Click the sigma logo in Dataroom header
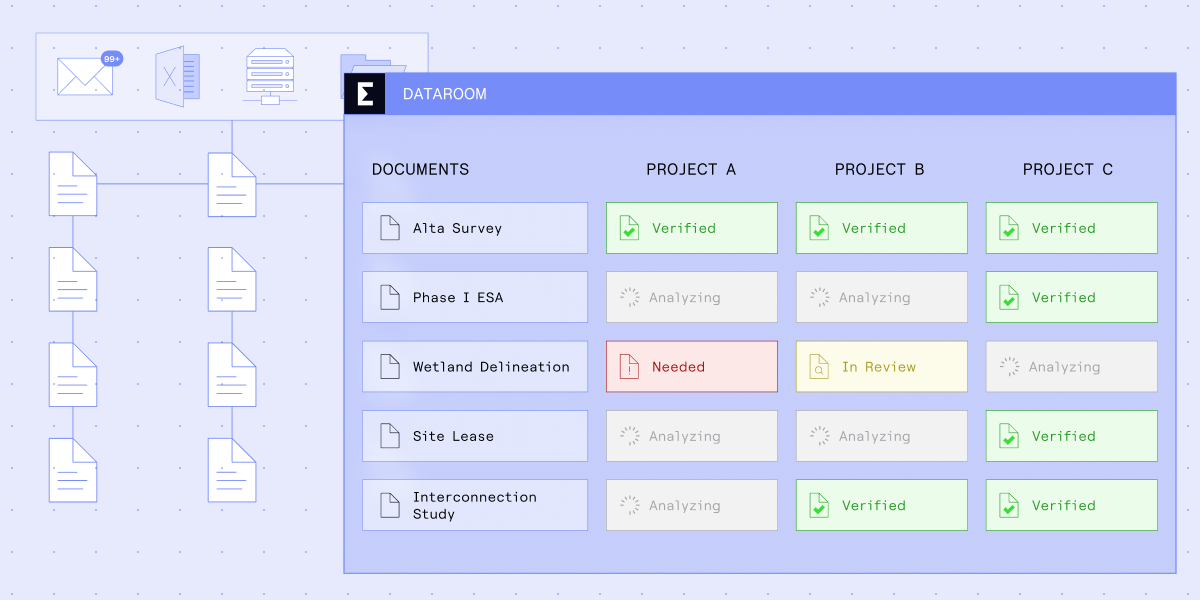This screenshot has width=1200, height=600. tap(365, 94)
